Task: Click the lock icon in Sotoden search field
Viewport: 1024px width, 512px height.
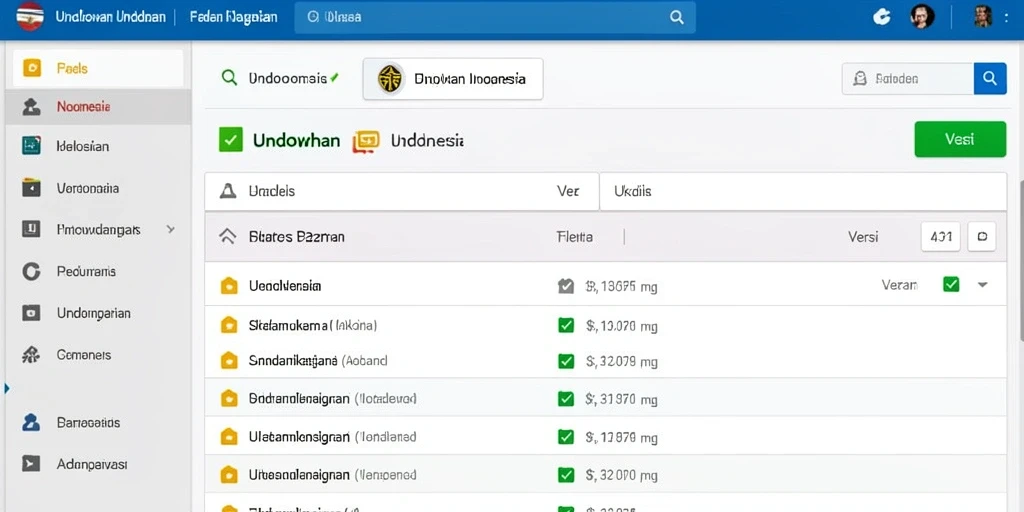Action: click(860, 79)
